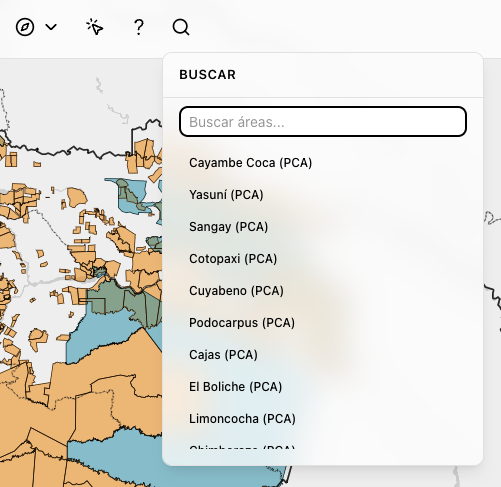Select El Boliche (PCA) entry

coord(235,387)
